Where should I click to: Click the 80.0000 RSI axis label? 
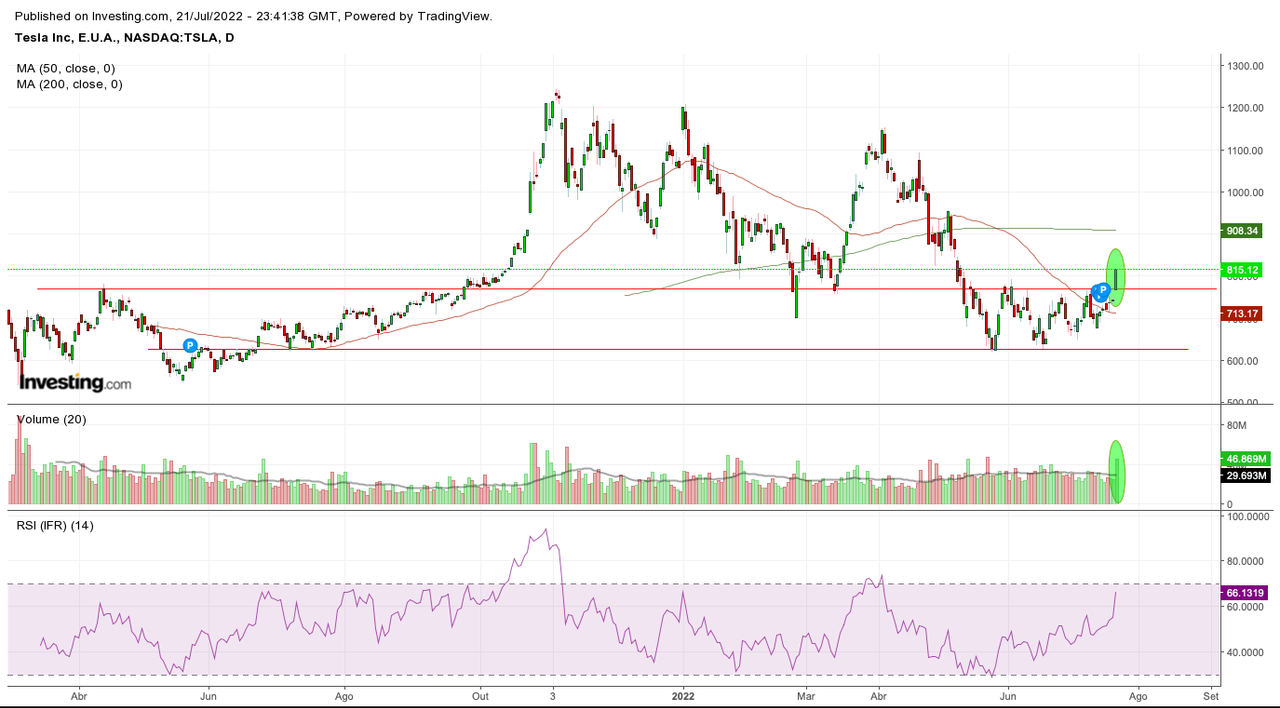[x=1247, y=561]
